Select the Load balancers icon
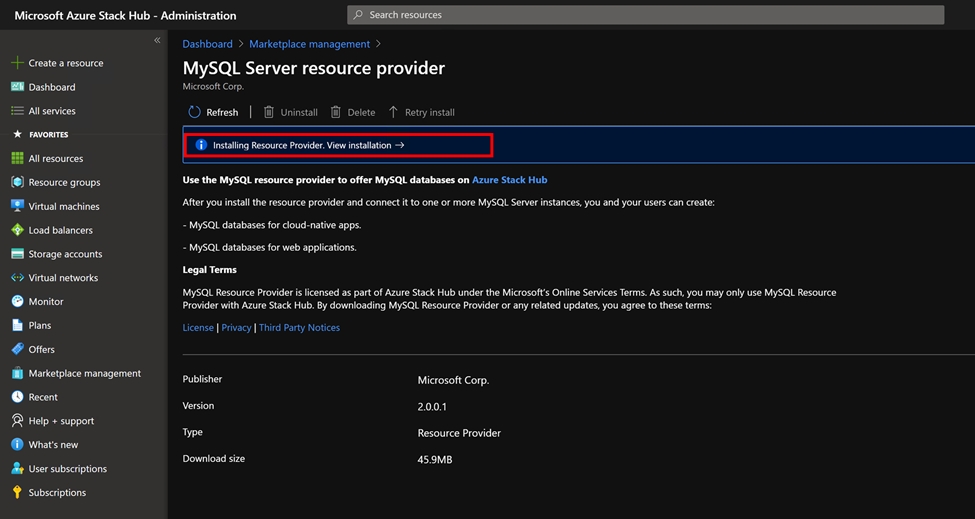Viewport: 975px width, 519px height. click(x=17, y=230)
